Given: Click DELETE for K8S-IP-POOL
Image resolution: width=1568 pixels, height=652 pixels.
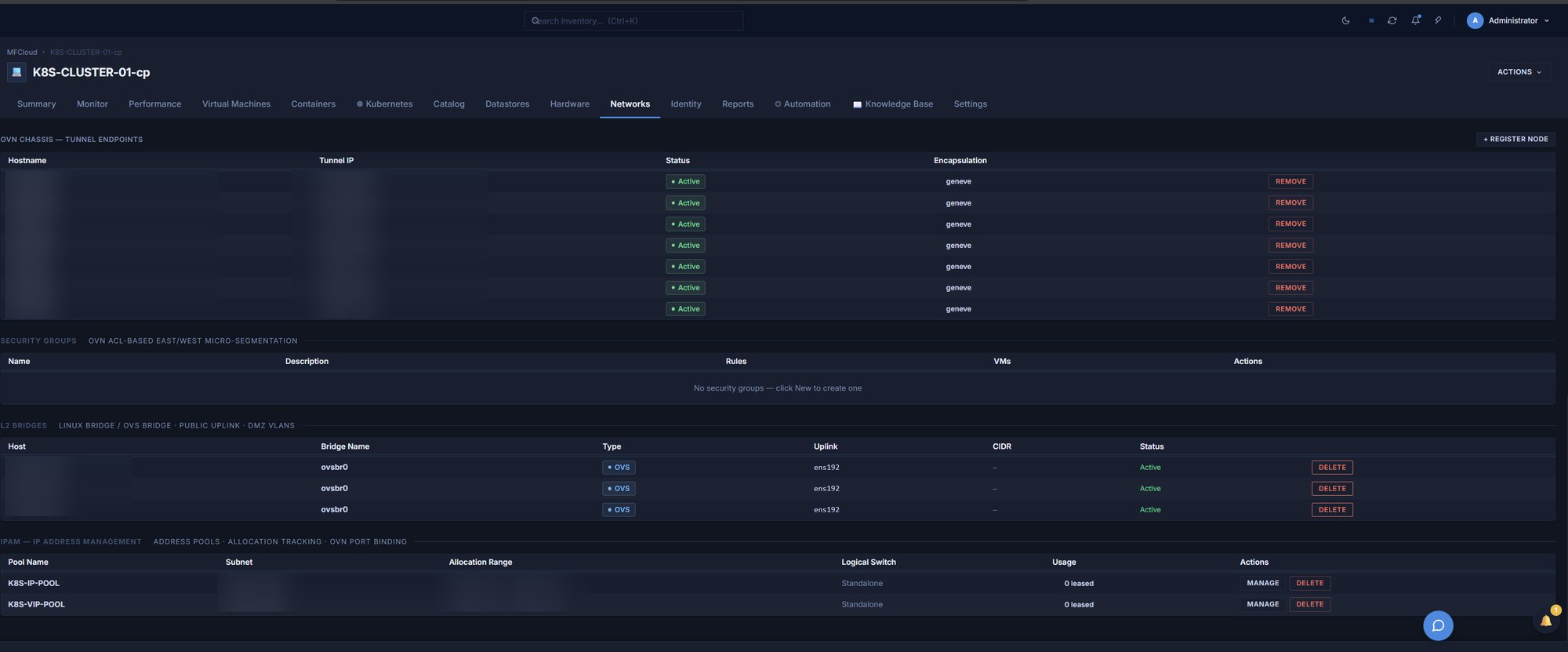Looking at the screenshot, I should point(1310,584).
